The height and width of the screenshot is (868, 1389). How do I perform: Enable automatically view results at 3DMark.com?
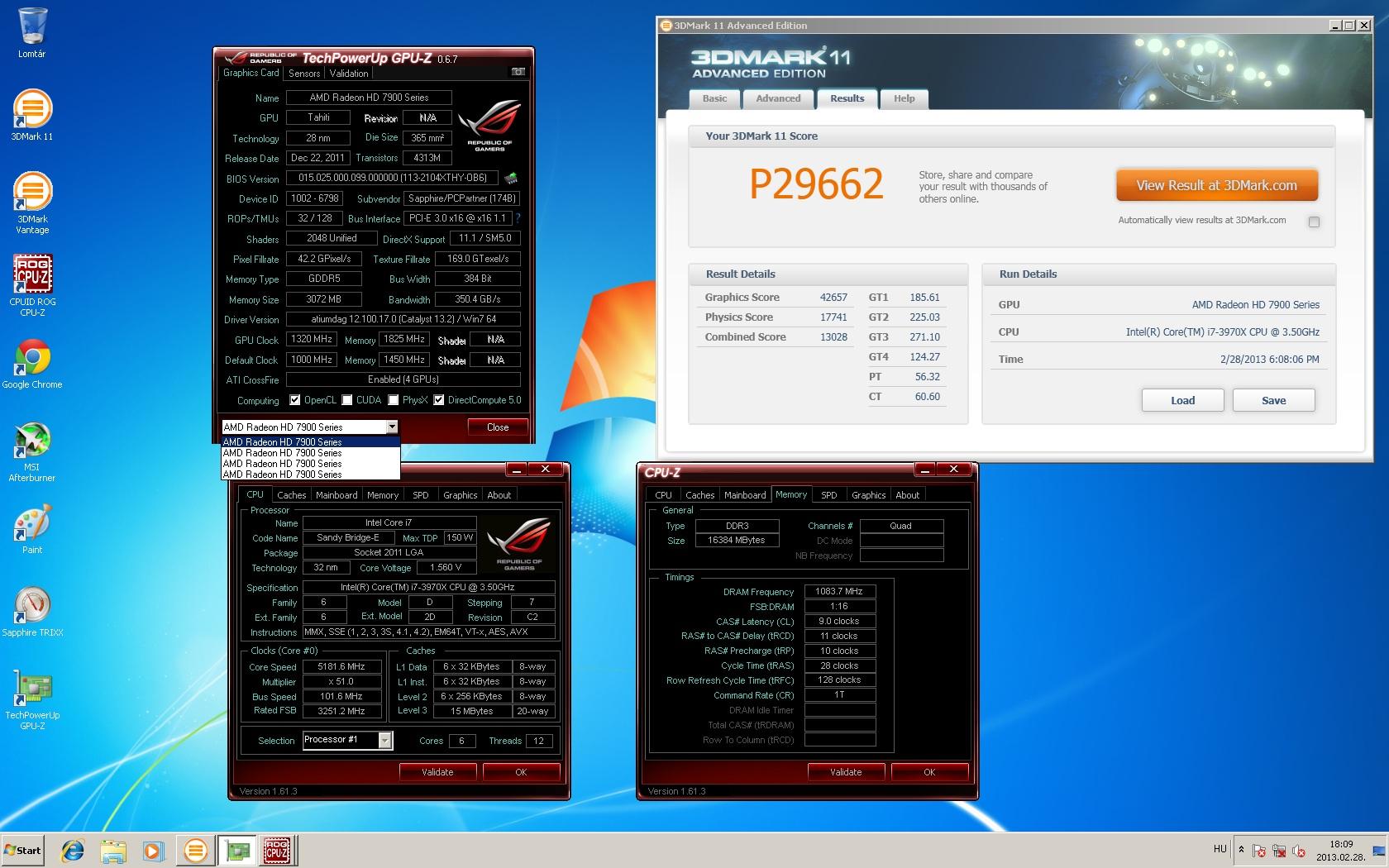click(x=1314, y=222)
